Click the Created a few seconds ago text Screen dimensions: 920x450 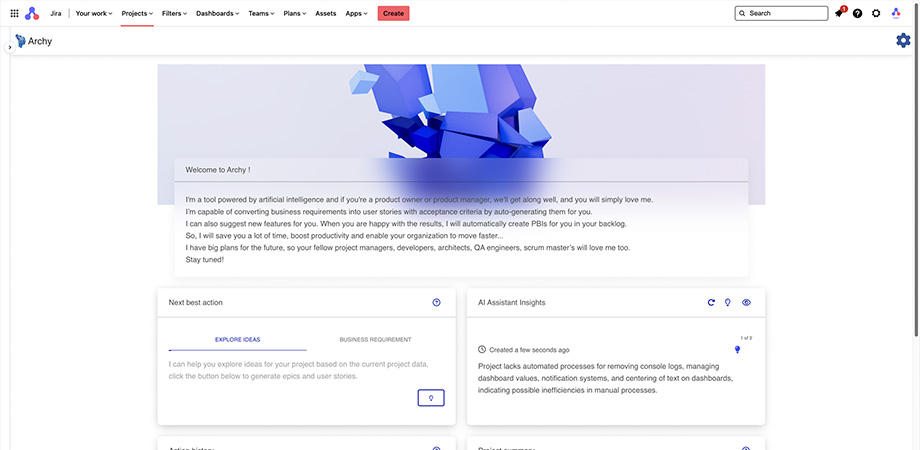tap(529, 350)
